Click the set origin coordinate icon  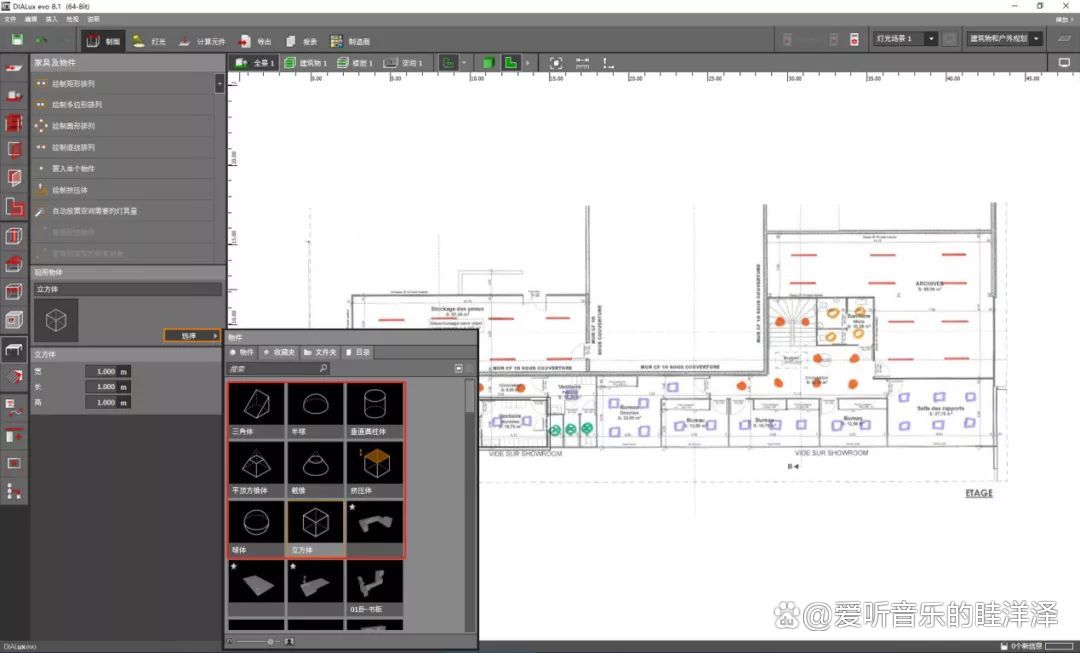[608, 63]
